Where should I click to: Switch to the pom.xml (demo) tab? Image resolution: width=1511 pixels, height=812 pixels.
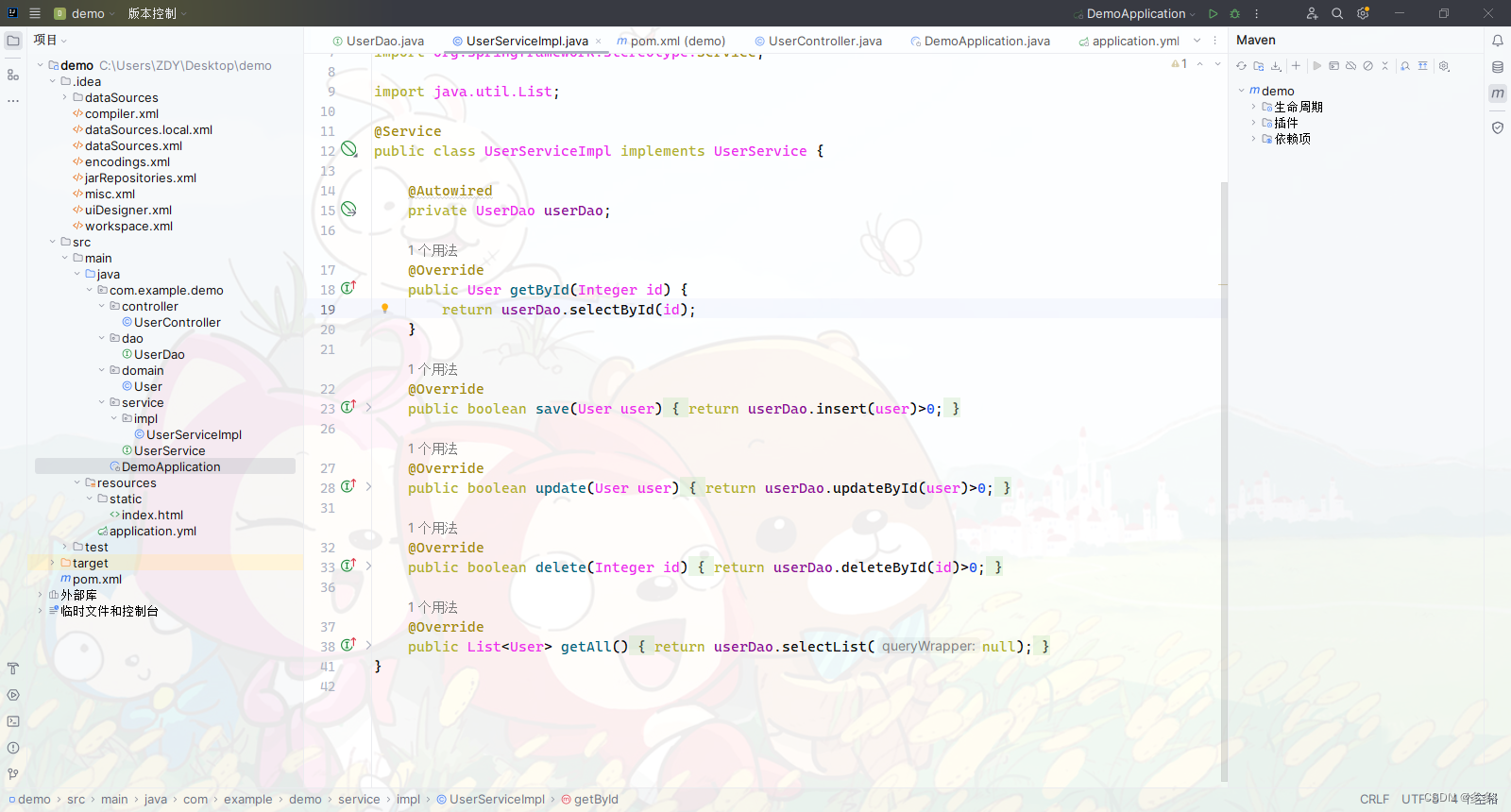[x=671, y=41]
